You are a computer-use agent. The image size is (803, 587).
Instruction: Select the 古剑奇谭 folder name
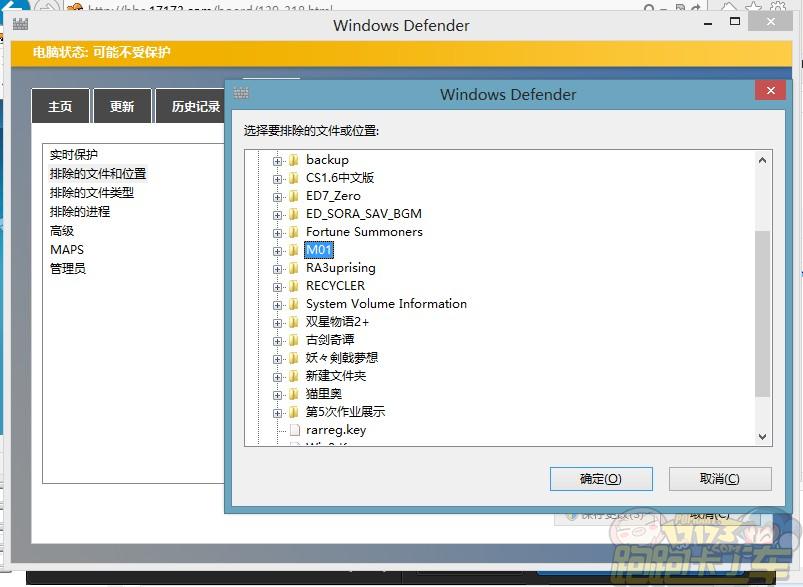click(x=330, y=340)
